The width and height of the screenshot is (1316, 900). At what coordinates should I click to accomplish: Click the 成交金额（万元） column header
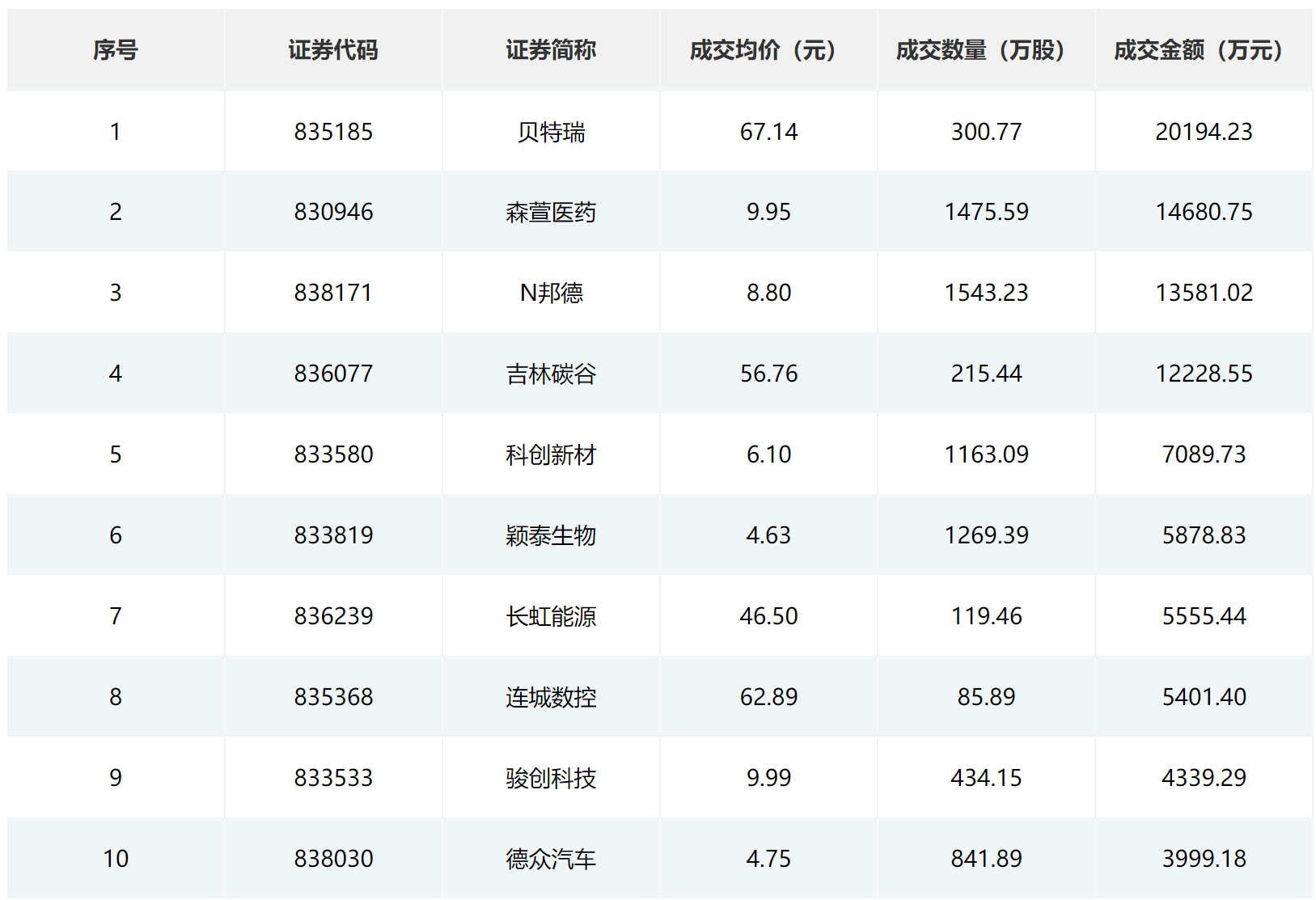point(1204,50)
